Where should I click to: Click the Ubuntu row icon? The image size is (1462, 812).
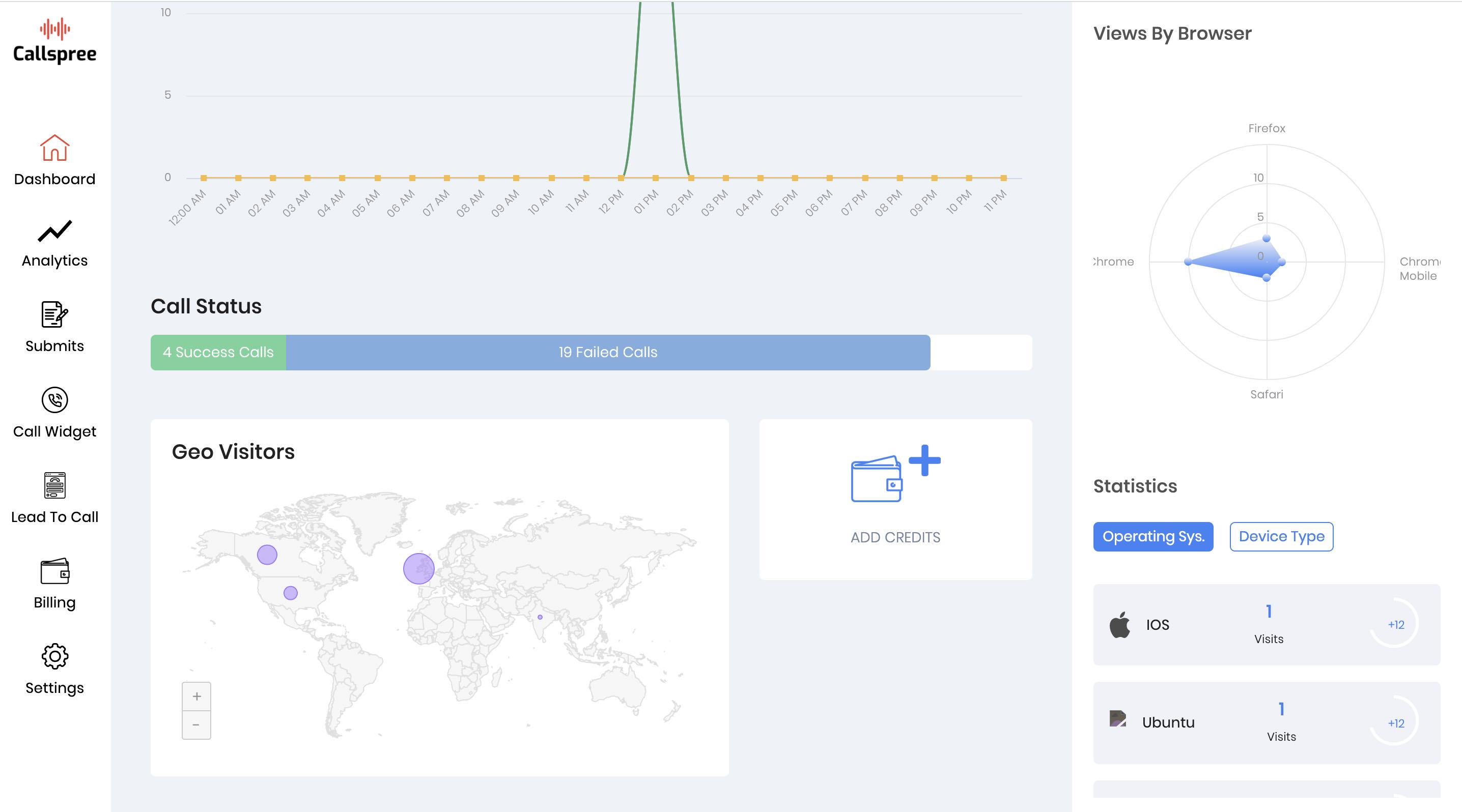tap(1117, 718)
